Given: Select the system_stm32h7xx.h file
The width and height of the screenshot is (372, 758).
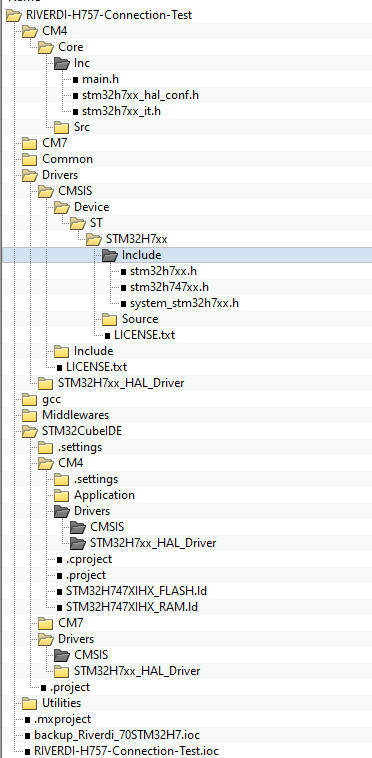Looking at the screenshot, I should [x=185, y=303].
